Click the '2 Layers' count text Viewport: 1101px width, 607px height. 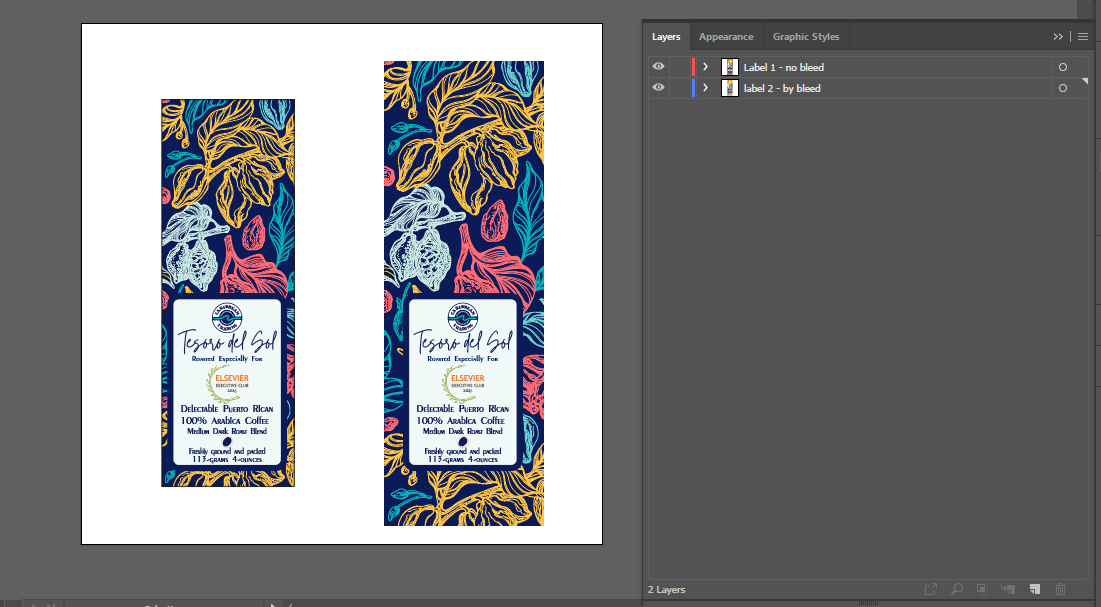pos(666,589)
